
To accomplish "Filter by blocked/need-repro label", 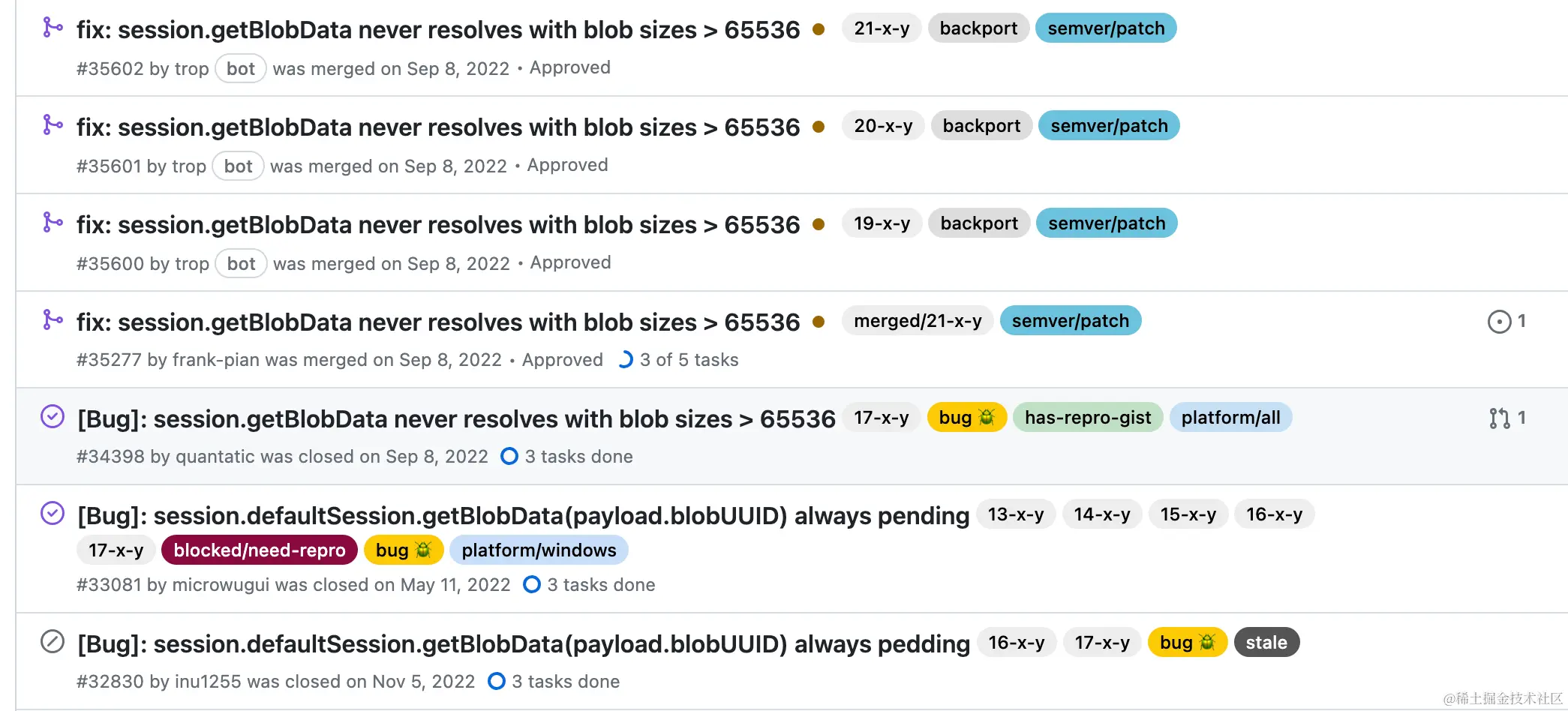I will click(x=260, y=550).
